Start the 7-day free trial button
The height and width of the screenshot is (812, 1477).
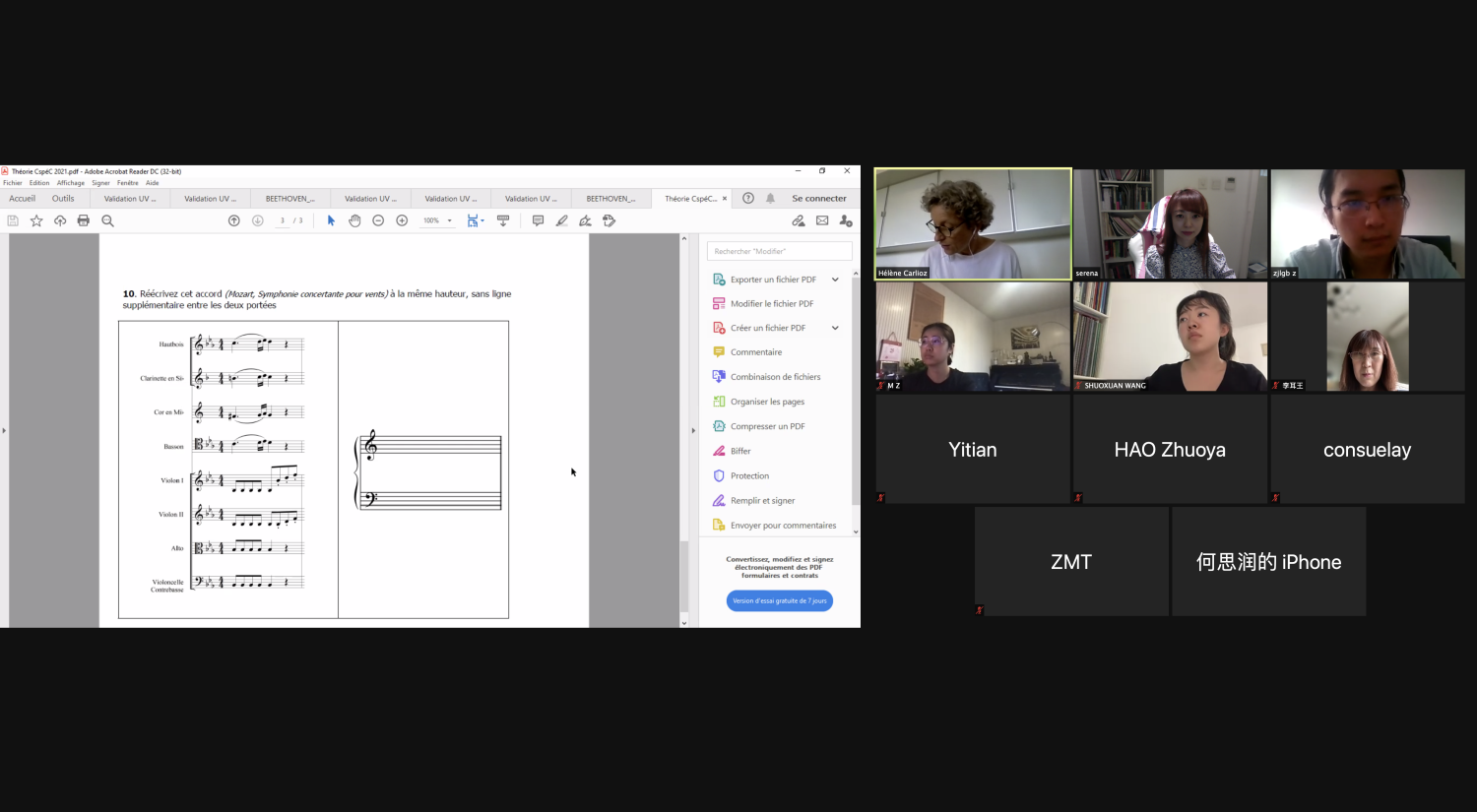(x=779, y=600)
